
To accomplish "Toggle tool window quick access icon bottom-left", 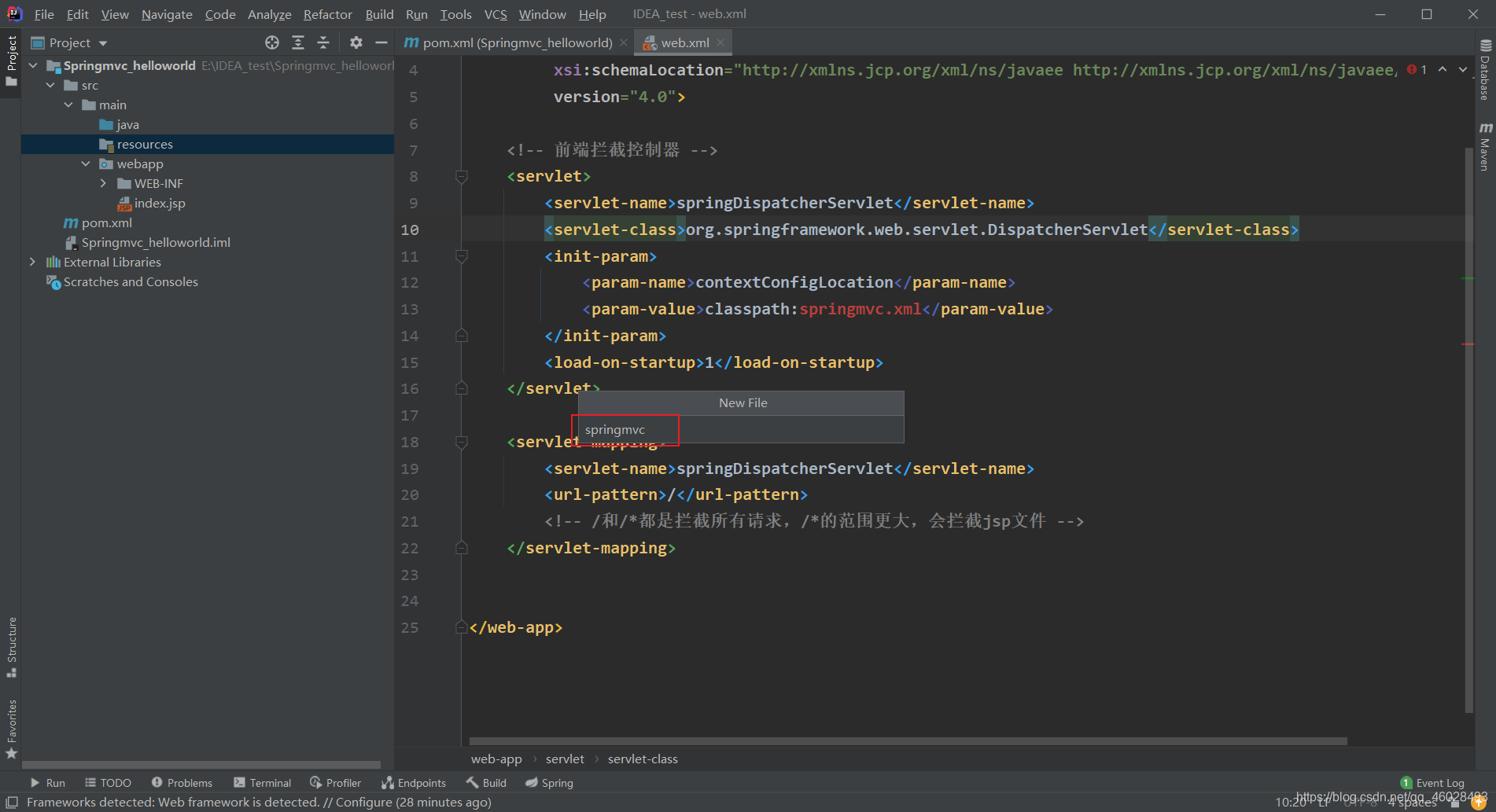I will point(12,802).
